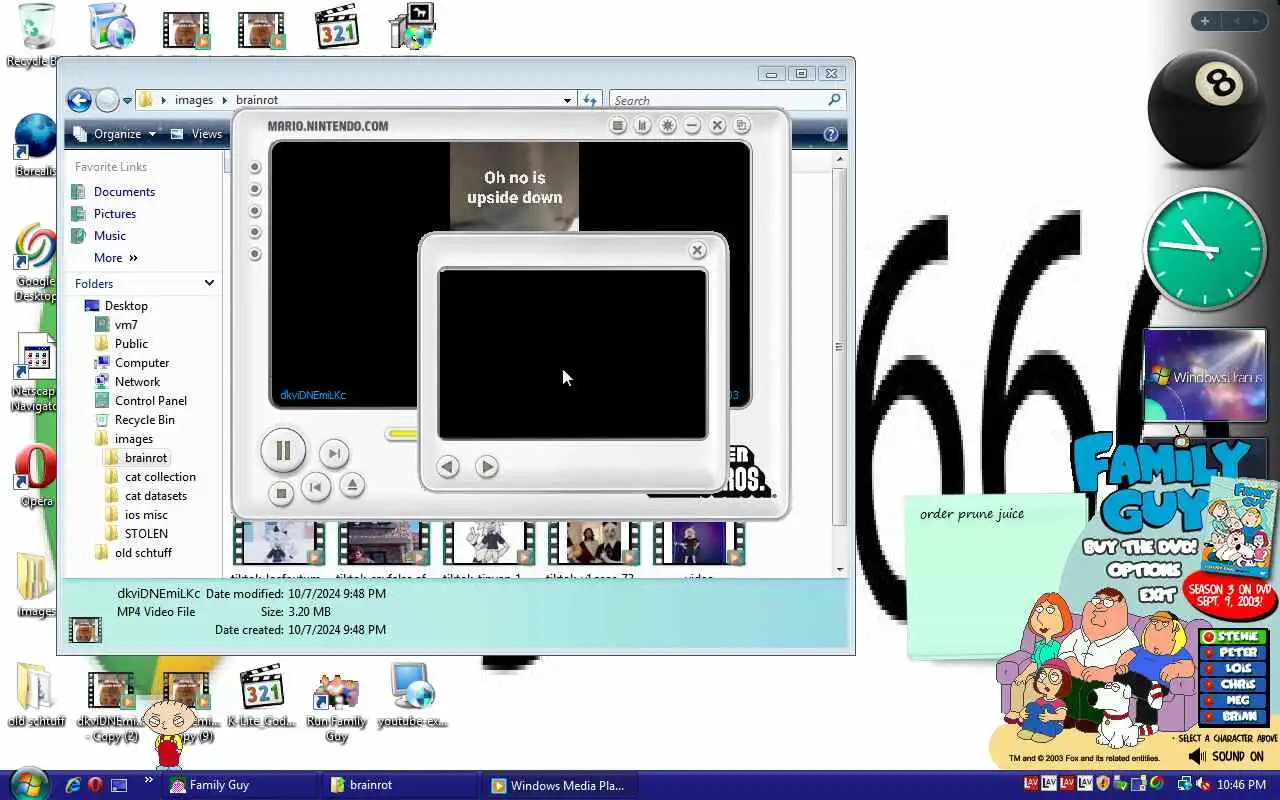The height and width of the screenshot is (800, 1280).
Task: Click OPTIONS in the Family Guy app
Action: 1145,571
